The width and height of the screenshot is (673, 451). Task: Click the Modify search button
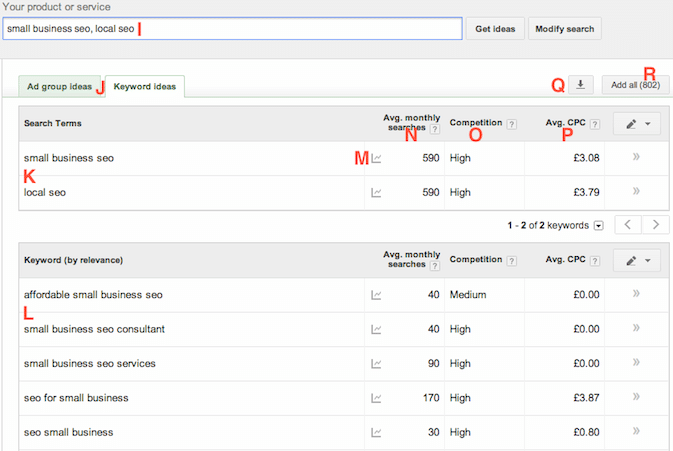564,29
